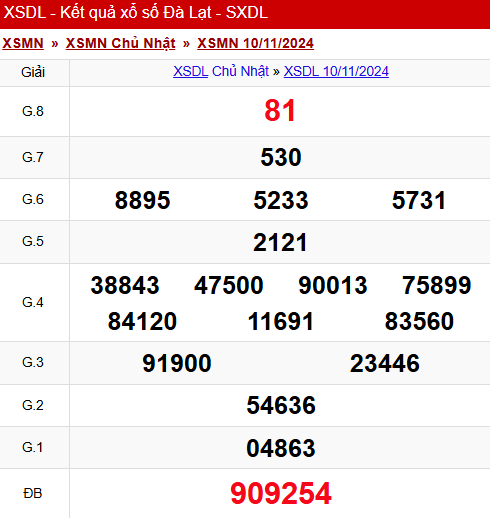Open the XSMN breadcrumb link
Screen dimensions: 490x518
coord(23,43)
